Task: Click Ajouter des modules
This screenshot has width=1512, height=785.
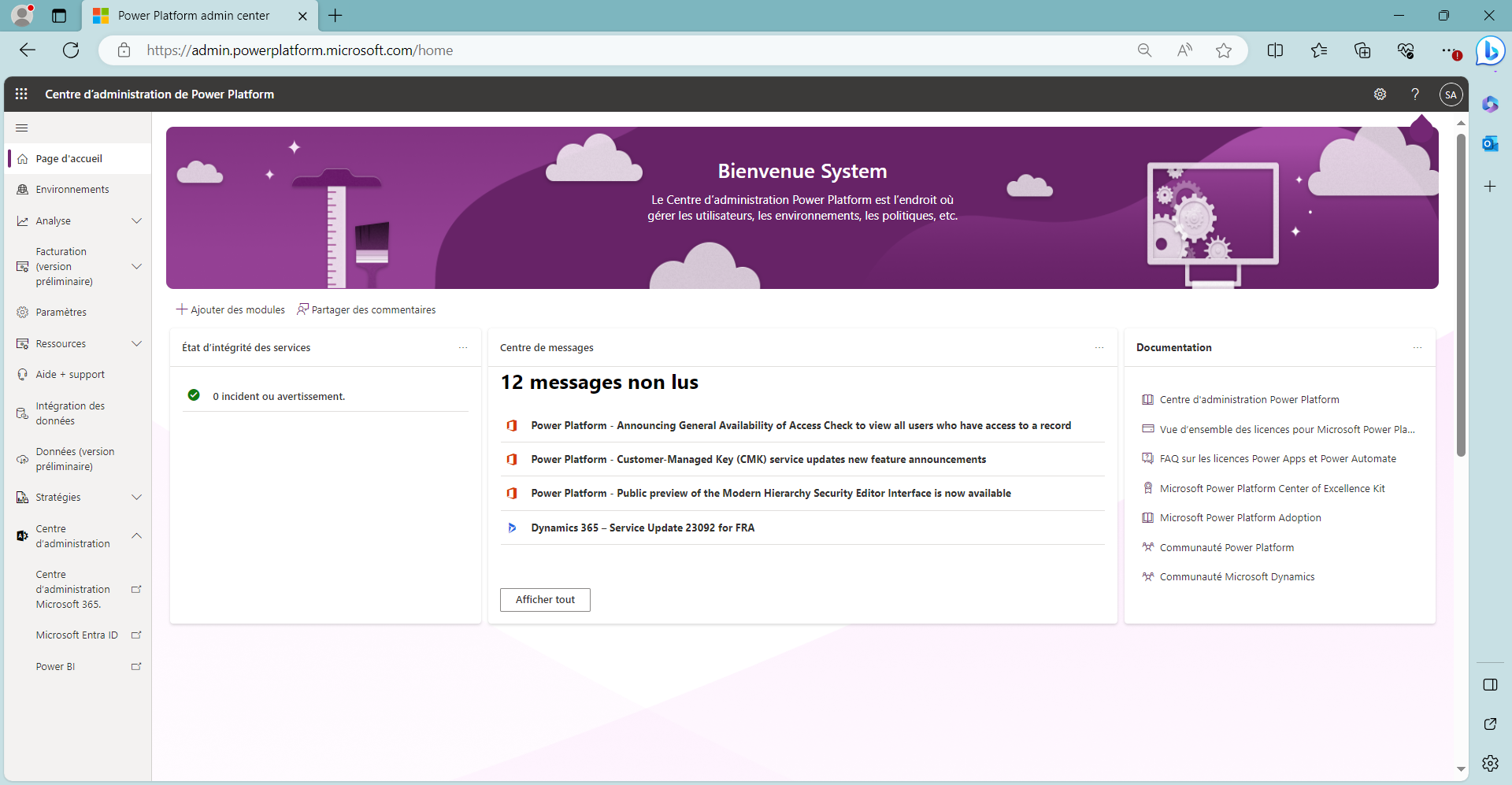Action: (231, 310)
